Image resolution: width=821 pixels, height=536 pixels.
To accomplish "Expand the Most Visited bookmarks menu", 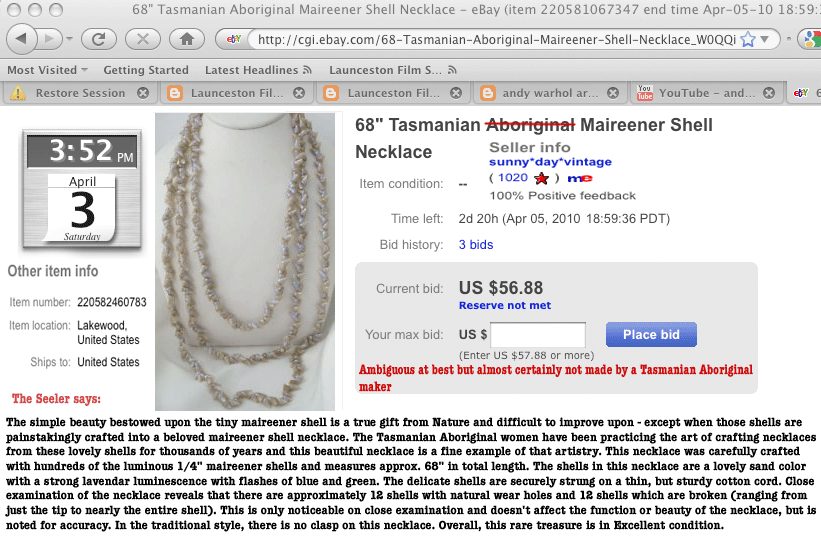I will [47, 70].
